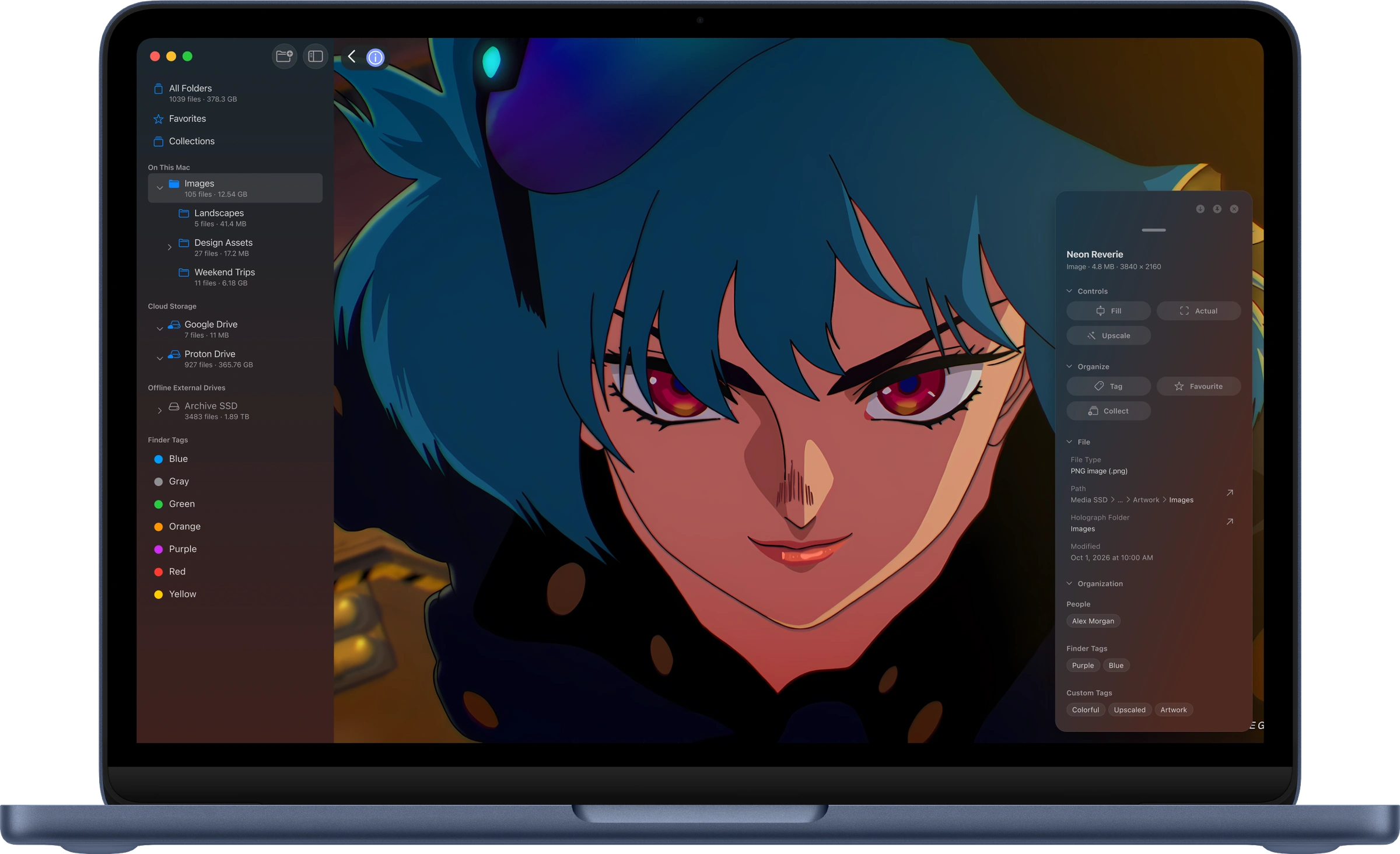Image resolution: width=1400 pixels, height=854 pixels.
Task: Select the Weekend Trips folder
Action: pos(235,277)
